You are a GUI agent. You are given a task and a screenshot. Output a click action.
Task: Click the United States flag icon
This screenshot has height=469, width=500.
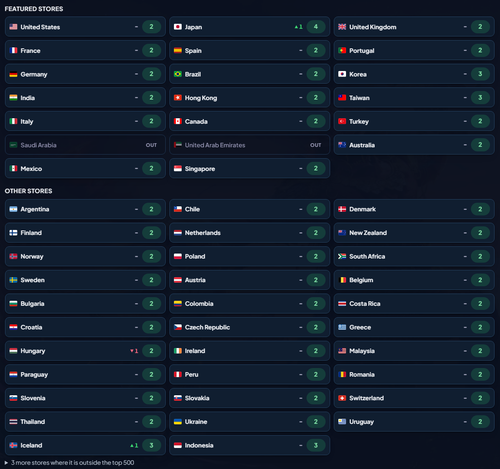point(13,27)
